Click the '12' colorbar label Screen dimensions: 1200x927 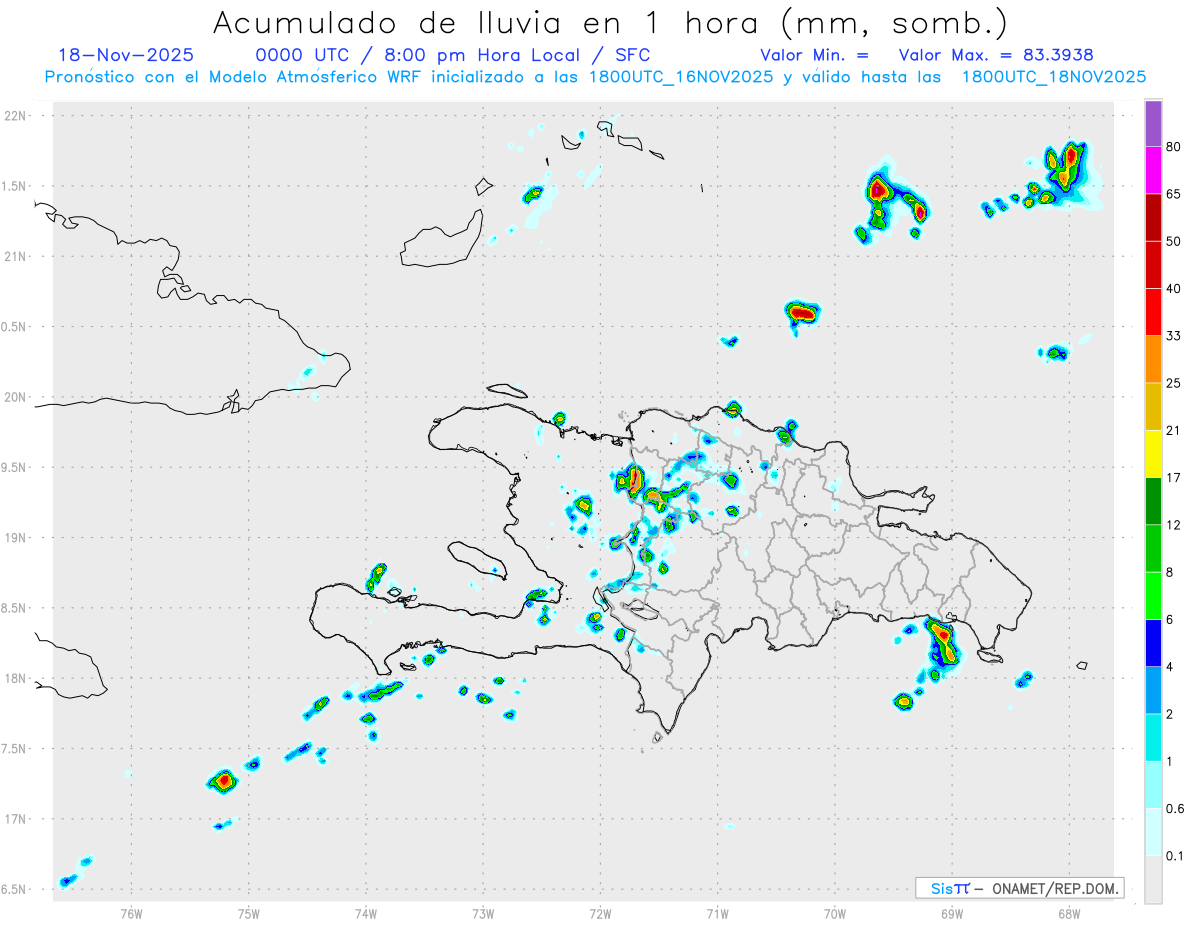pos(1174,525)
